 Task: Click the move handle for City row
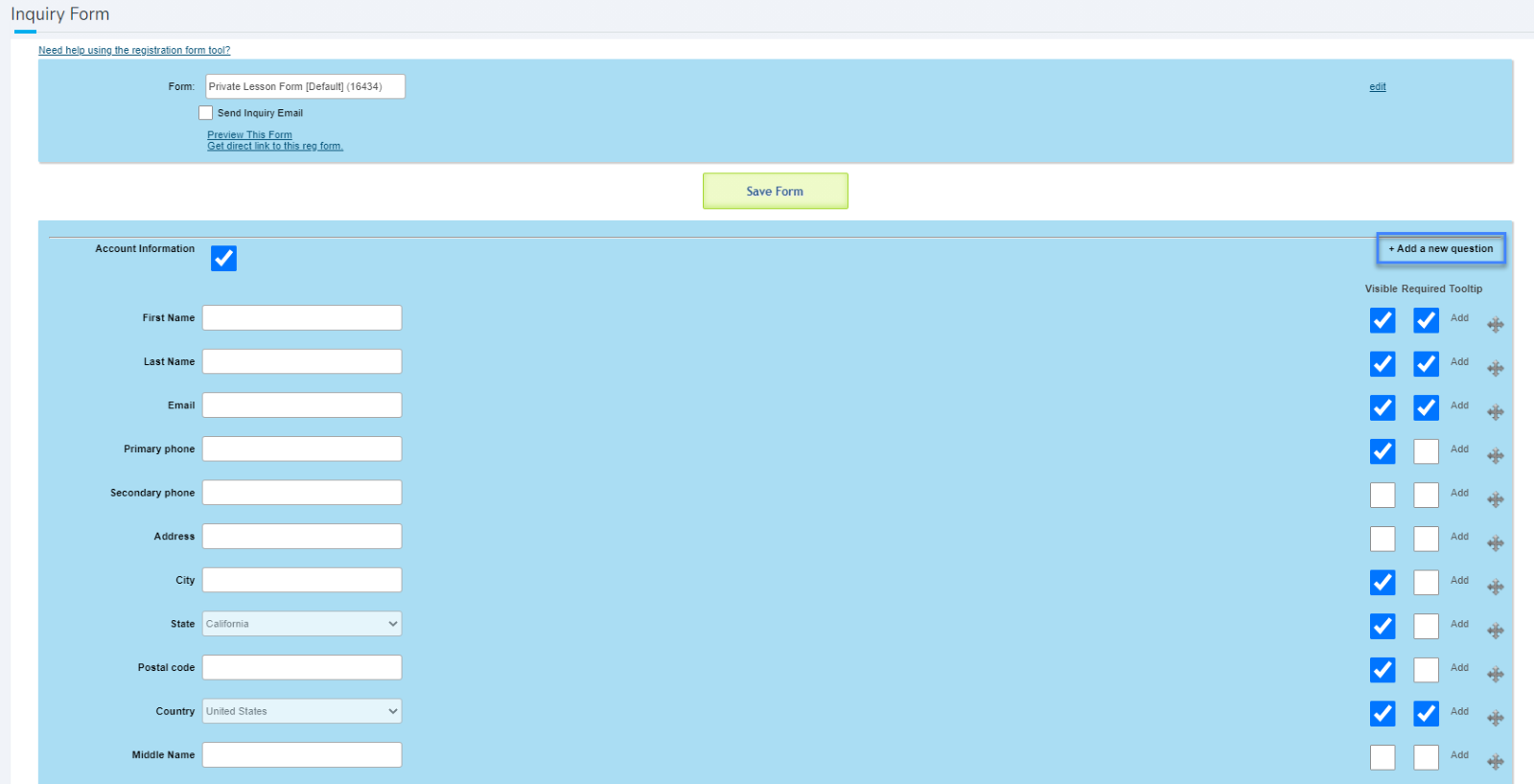tap(1496, 588)
